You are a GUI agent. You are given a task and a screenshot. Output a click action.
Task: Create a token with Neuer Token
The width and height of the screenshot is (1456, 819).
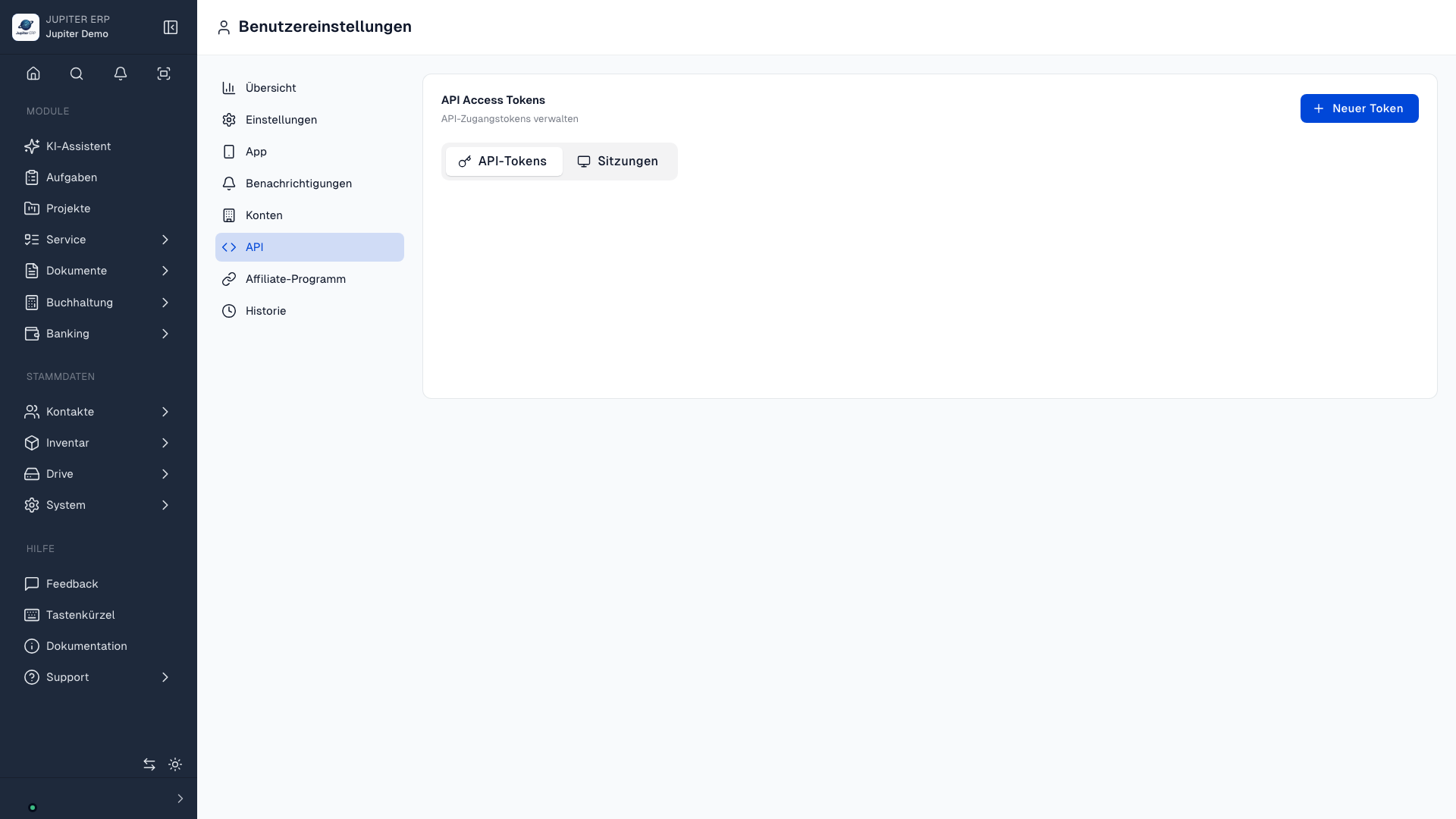click(x=1359, y=108)
